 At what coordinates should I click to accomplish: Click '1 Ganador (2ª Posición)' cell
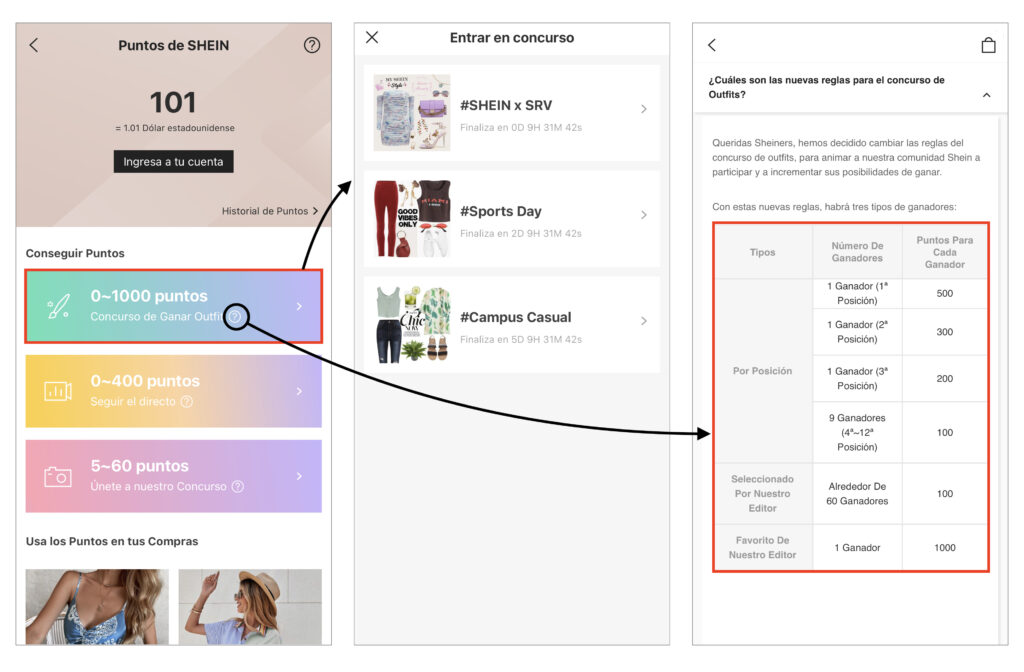857,332
